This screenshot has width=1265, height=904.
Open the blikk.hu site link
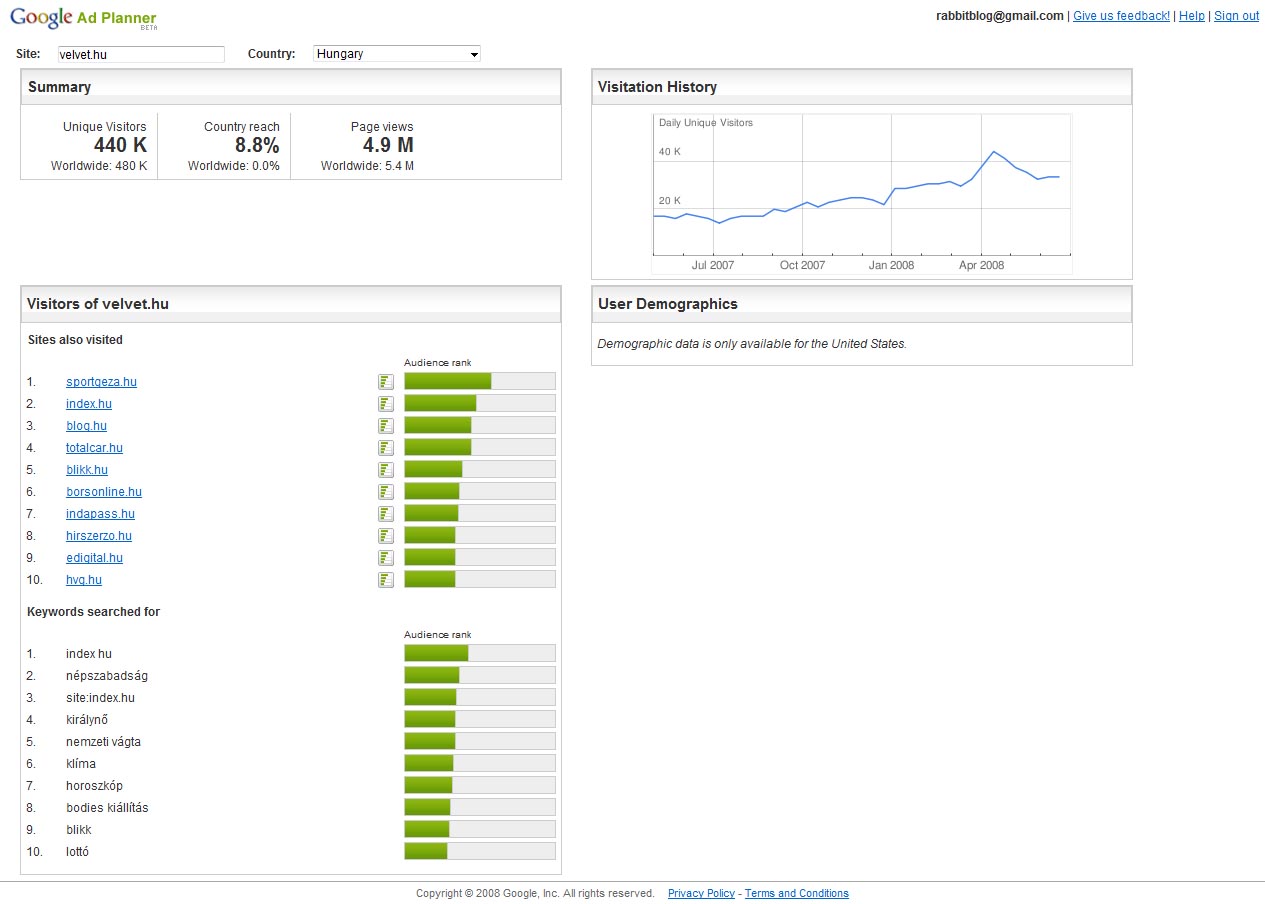(87, 470)
